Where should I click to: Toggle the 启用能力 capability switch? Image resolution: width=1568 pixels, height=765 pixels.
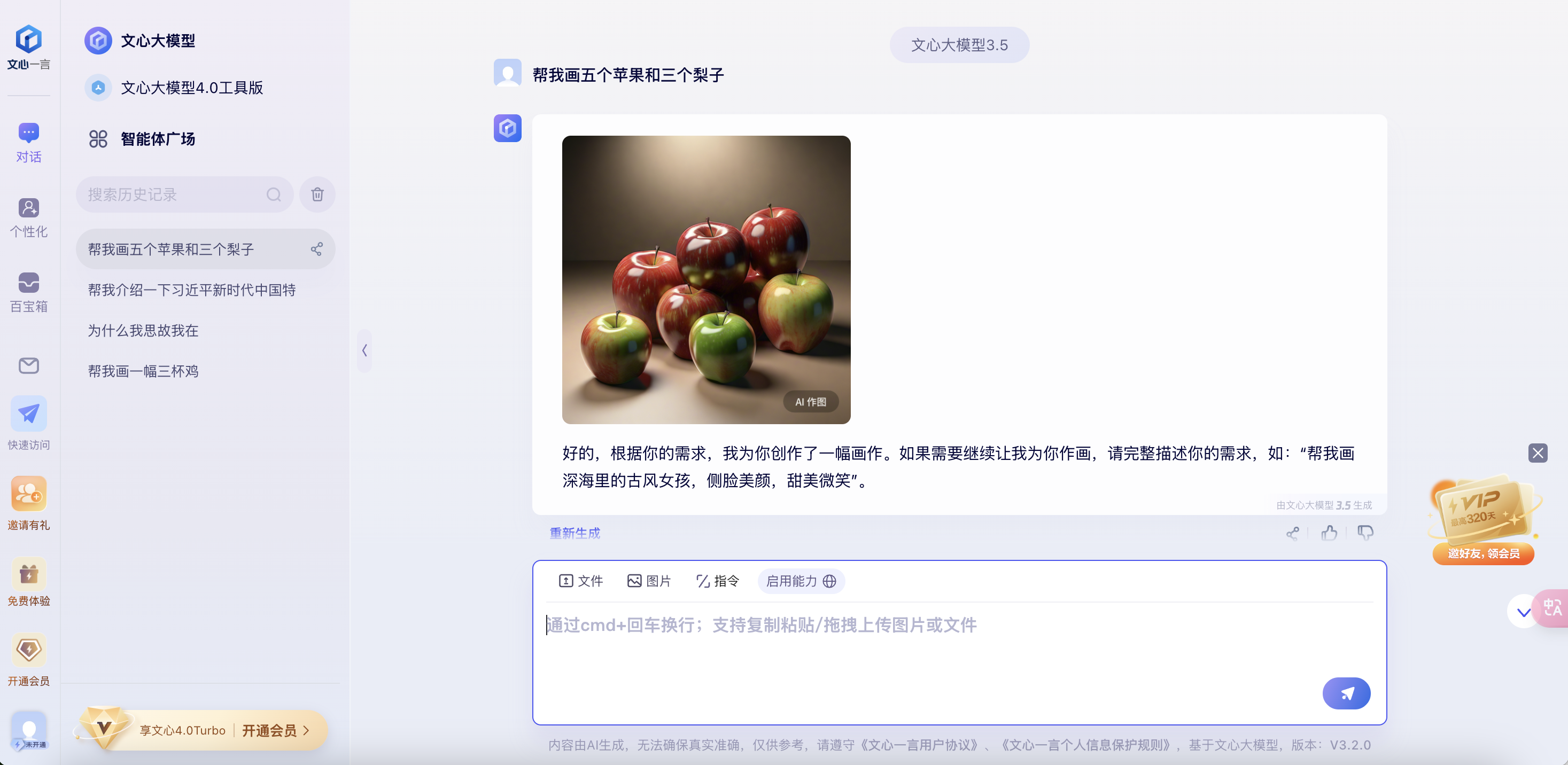coord(801,581)
